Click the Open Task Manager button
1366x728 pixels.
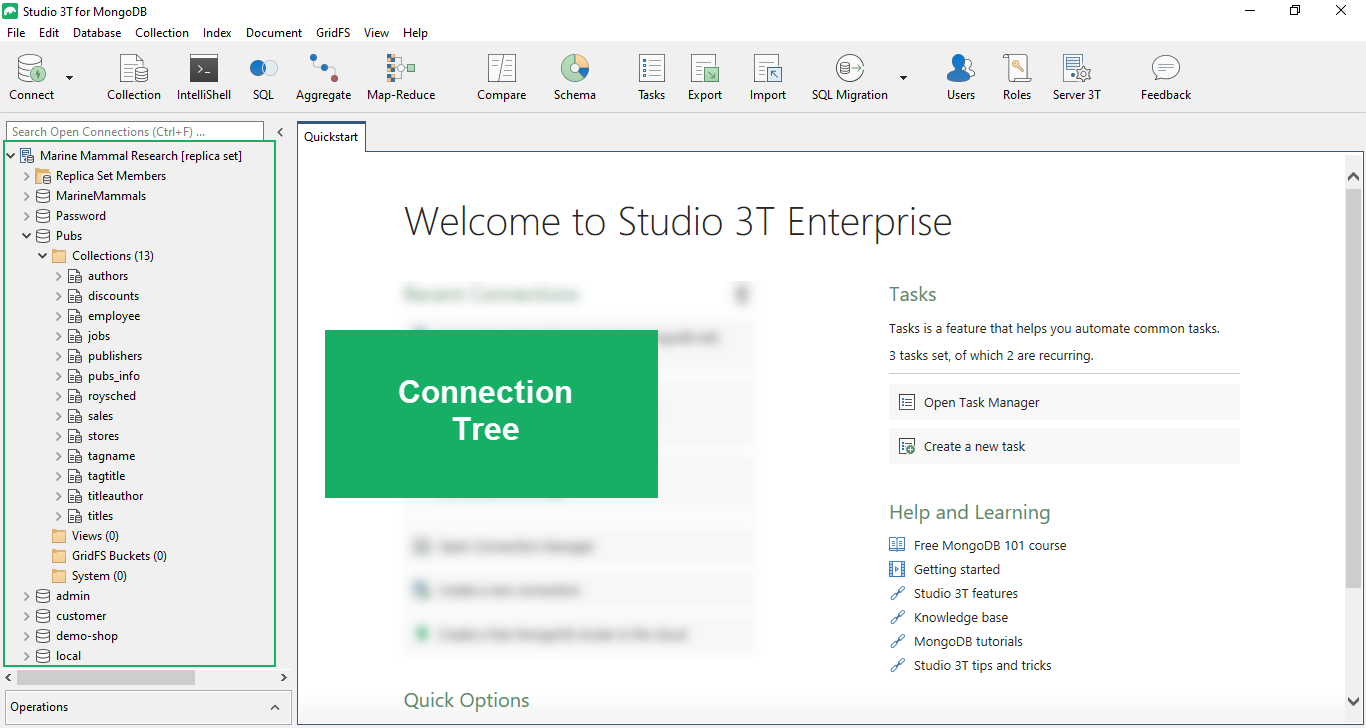(x=1063, y=402)
